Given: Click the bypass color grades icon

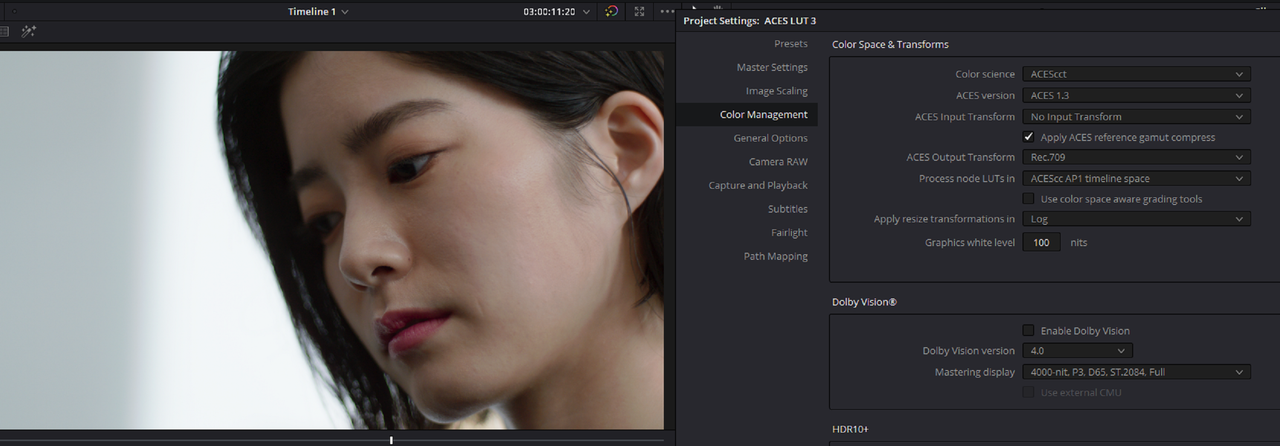Looking at the screenshot, I should [612, 11].
